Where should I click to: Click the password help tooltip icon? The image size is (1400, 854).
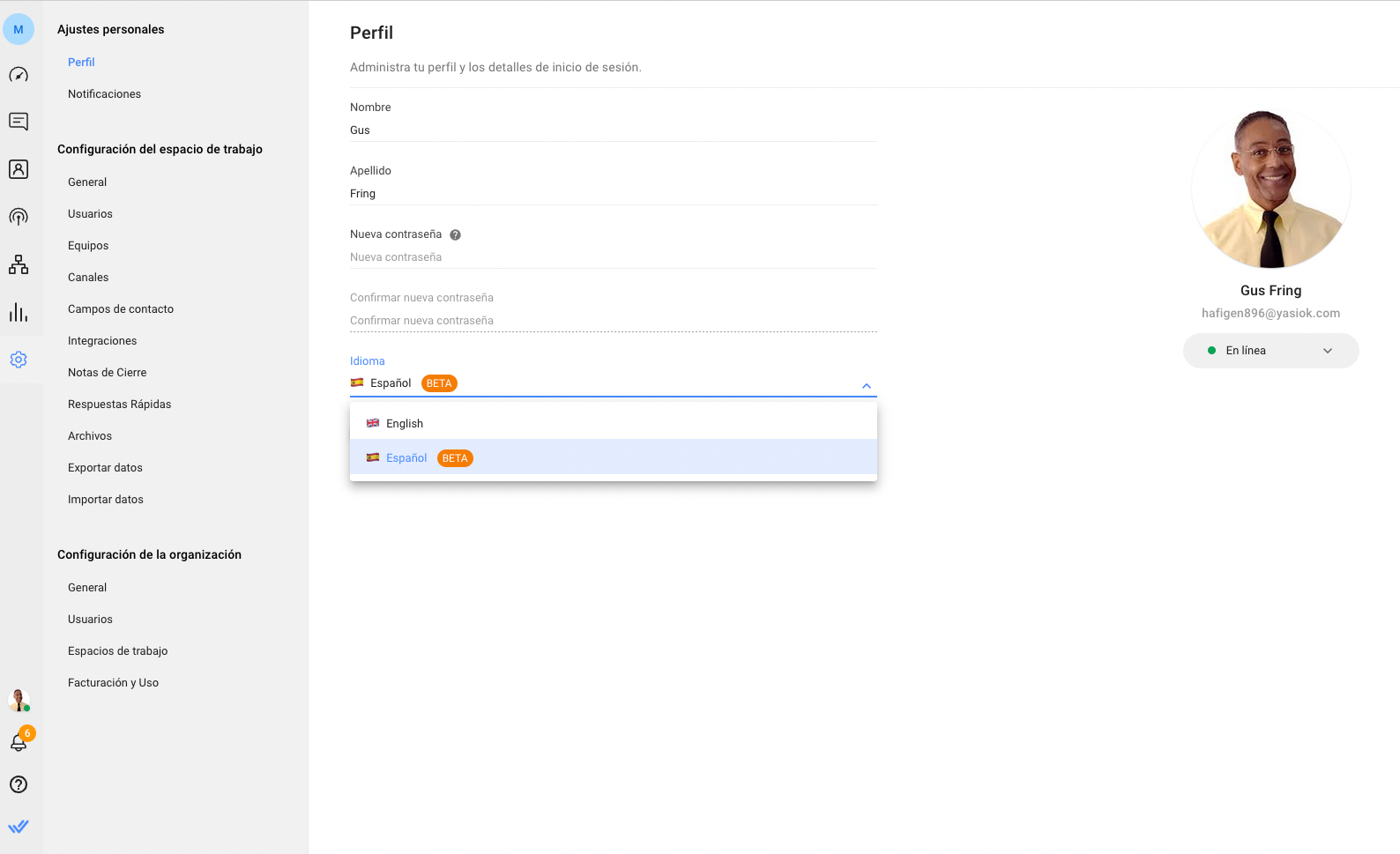455,235
